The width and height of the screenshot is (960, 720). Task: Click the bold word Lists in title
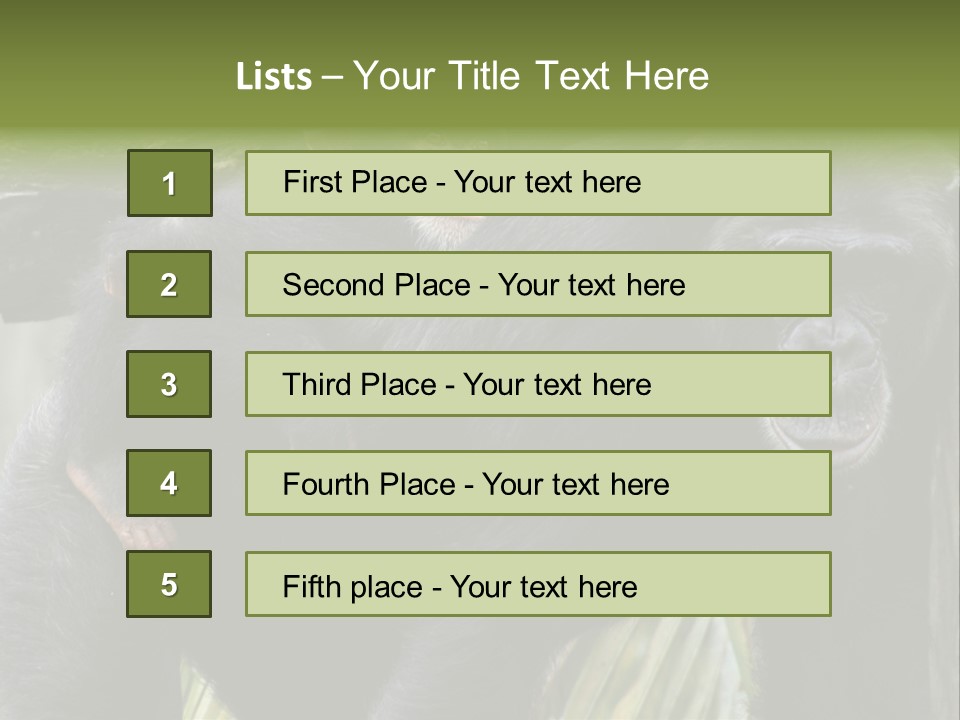click(x=274, y=77)
